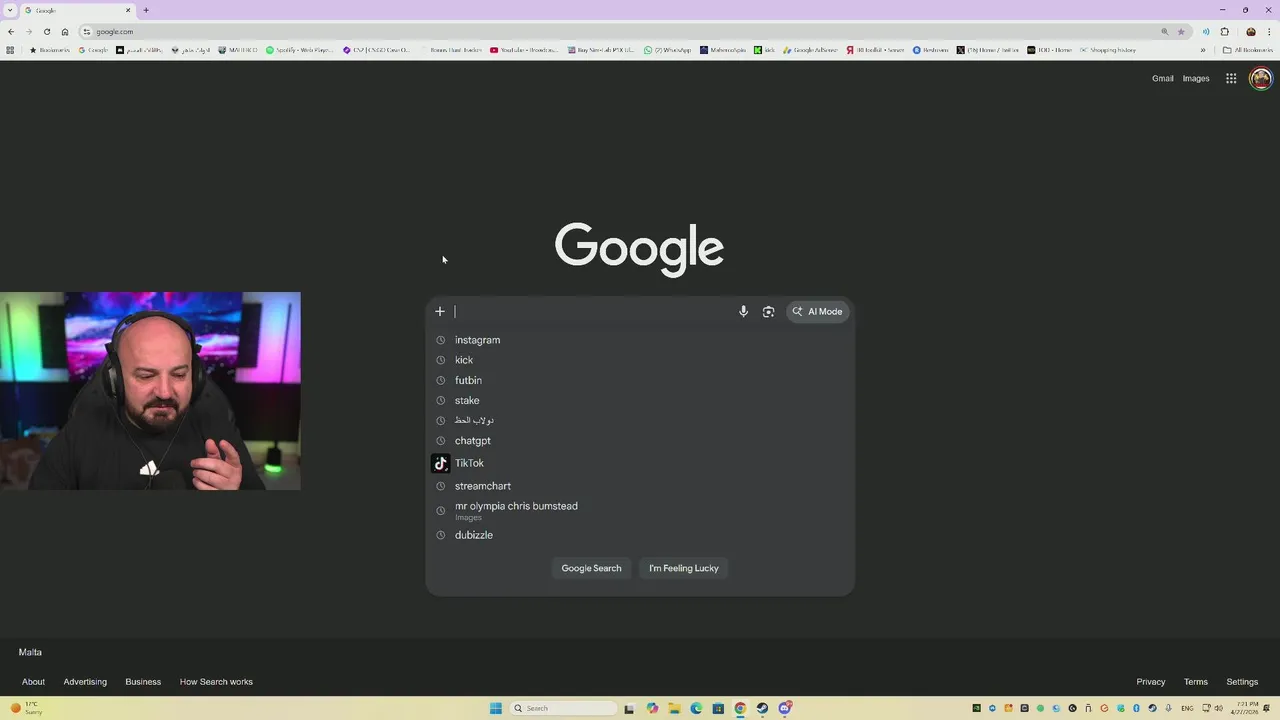Open Chrome three-dot menu
Screen dimensions: 1280x720
[x=1269, y=31]
